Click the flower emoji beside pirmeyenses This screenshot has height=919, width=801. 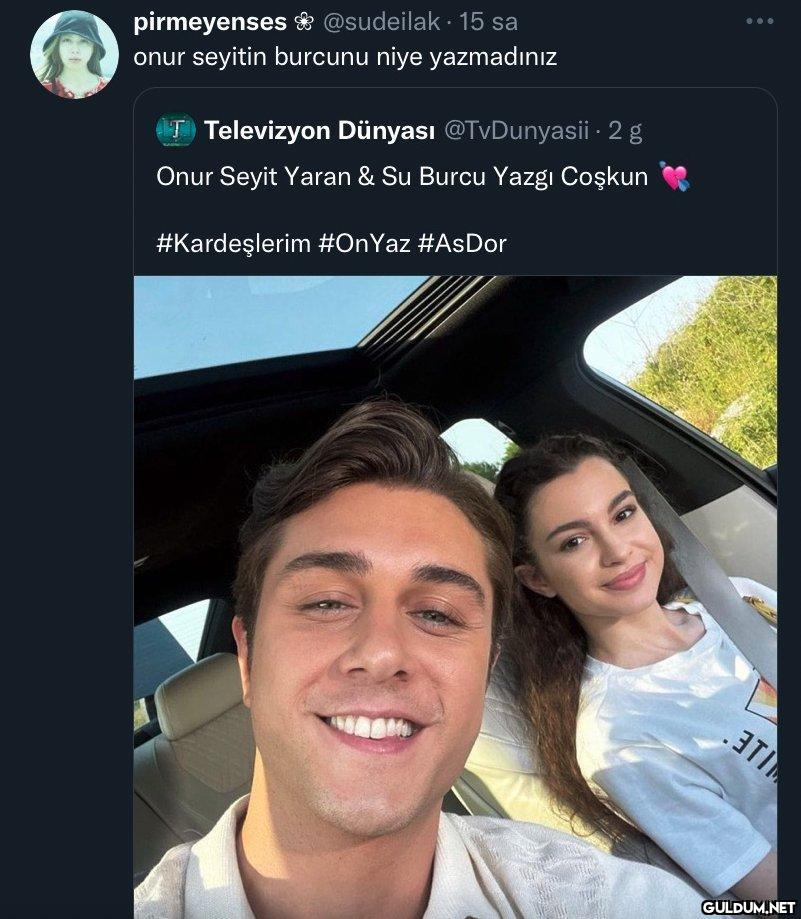[x=303, y=22]
